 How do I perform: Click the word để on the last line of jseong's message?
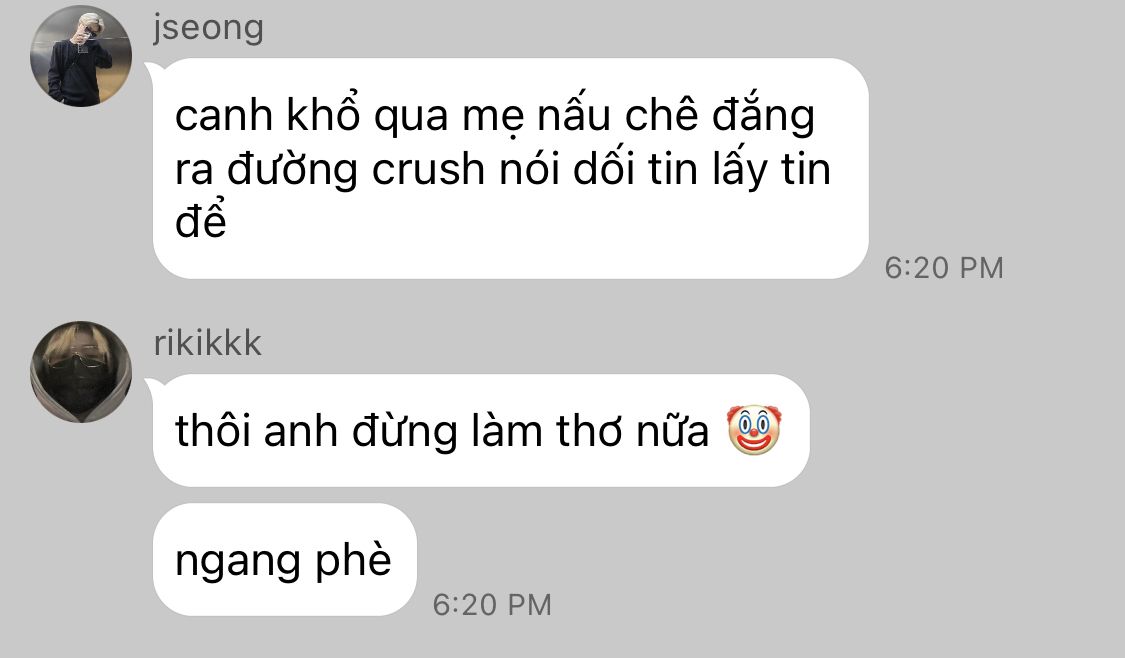201,219
